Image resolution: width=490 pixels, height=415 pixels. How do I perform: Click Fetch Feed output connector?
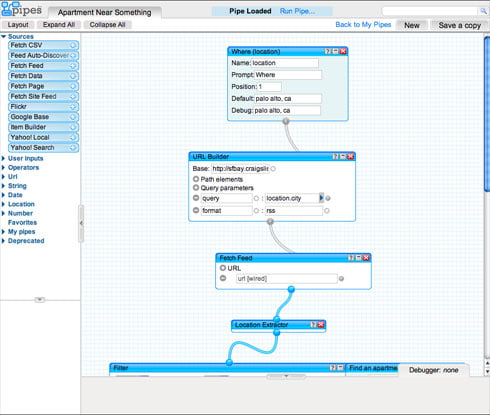(291, 289)
